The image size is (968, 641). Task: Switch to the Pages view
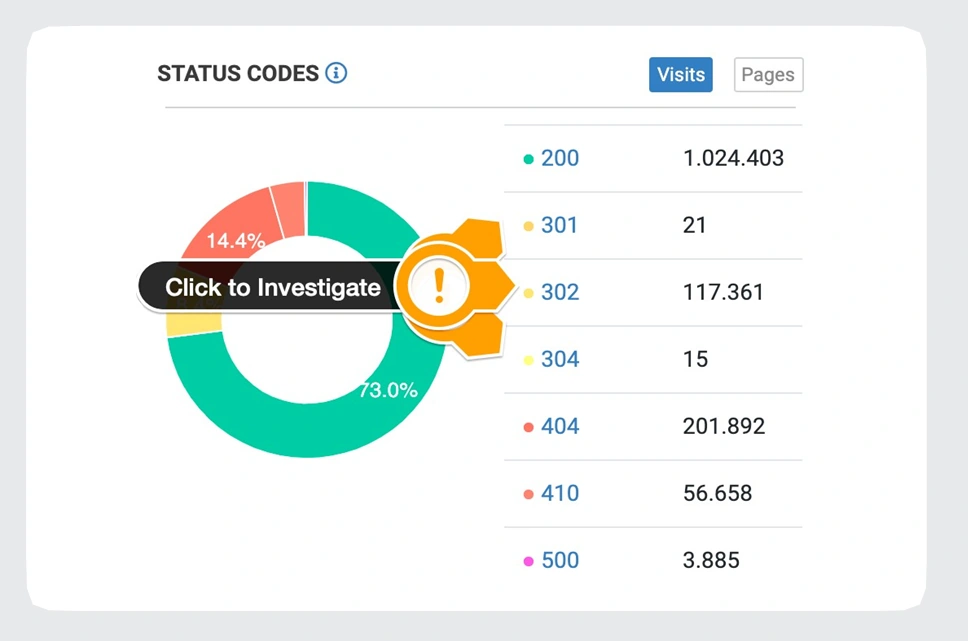768,75
